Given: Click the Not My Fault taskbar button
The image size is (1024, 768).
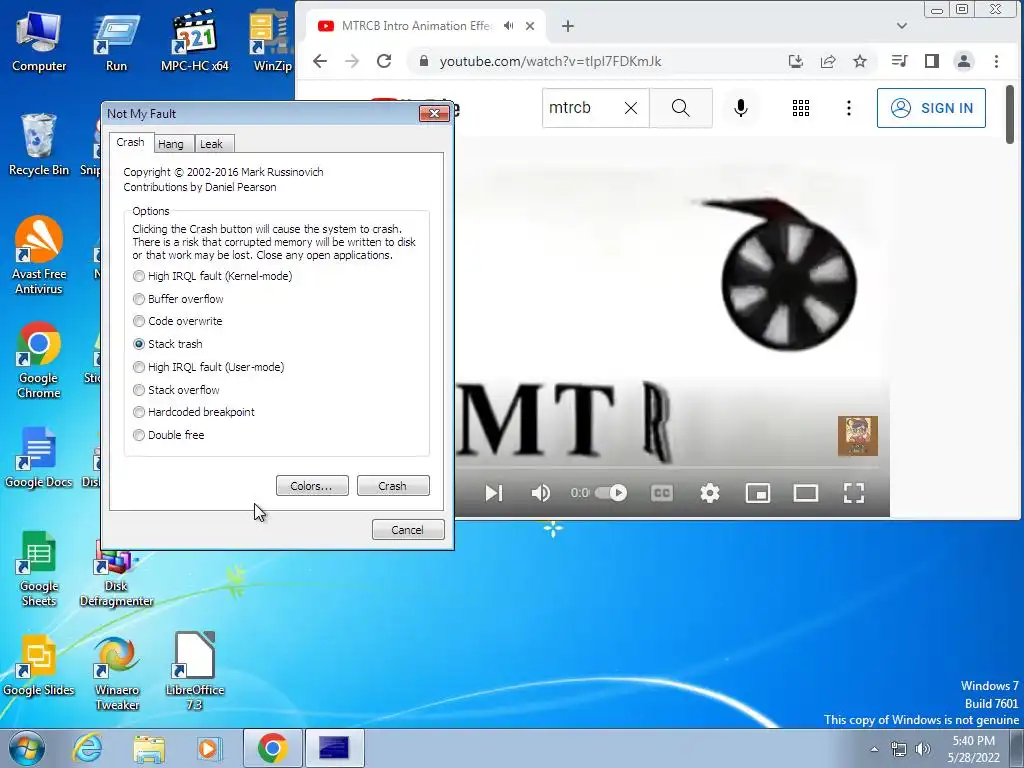Looking at the screenshot, I should 334,748.
